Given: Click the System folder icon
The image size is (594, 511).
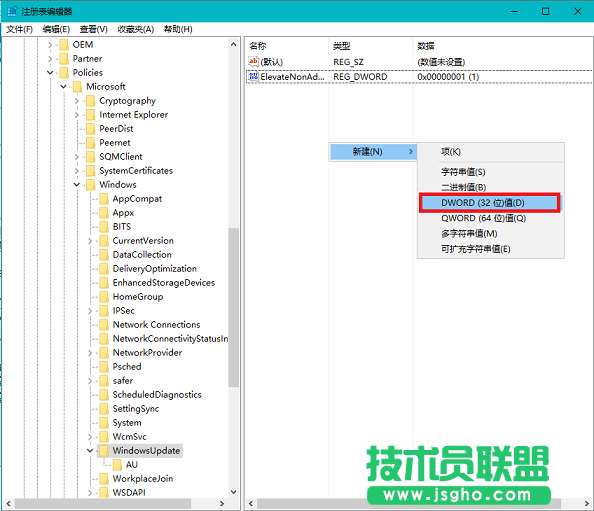Looking at the screenshot, I should pos(104,423).
